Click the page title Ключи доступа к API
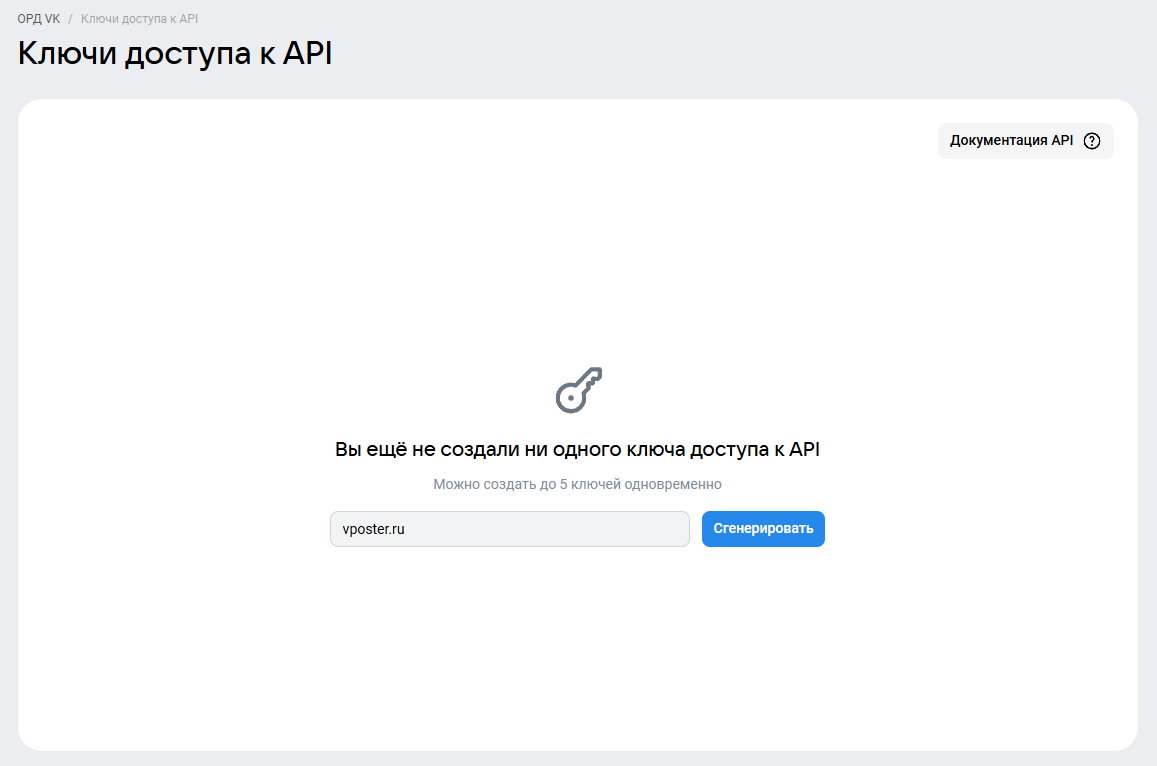Image resolution: width=1157 pixels, height=766 pixels. [x=175, y=54]
